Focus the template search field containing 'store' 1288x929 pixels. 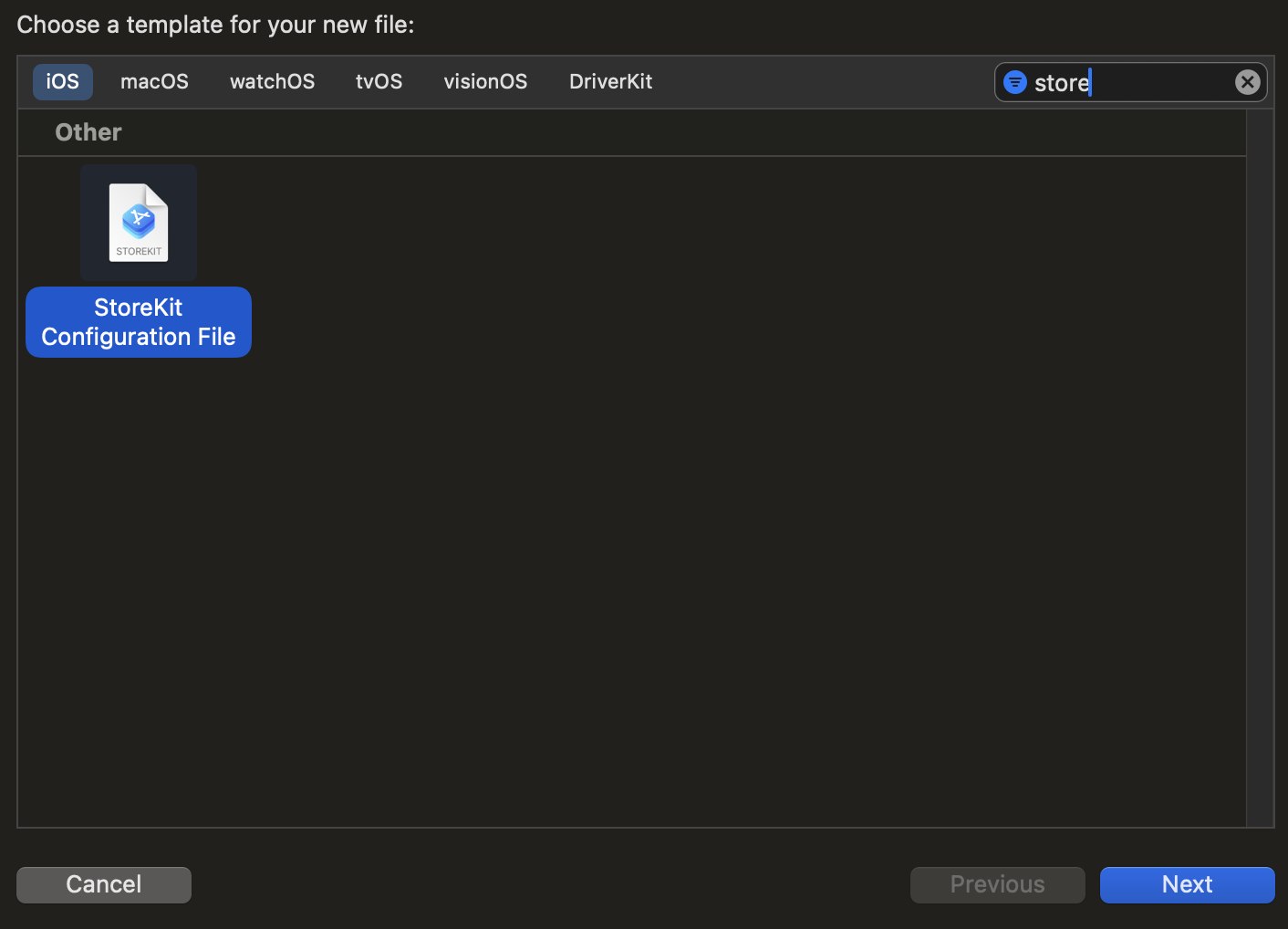tap(1130, 82)
